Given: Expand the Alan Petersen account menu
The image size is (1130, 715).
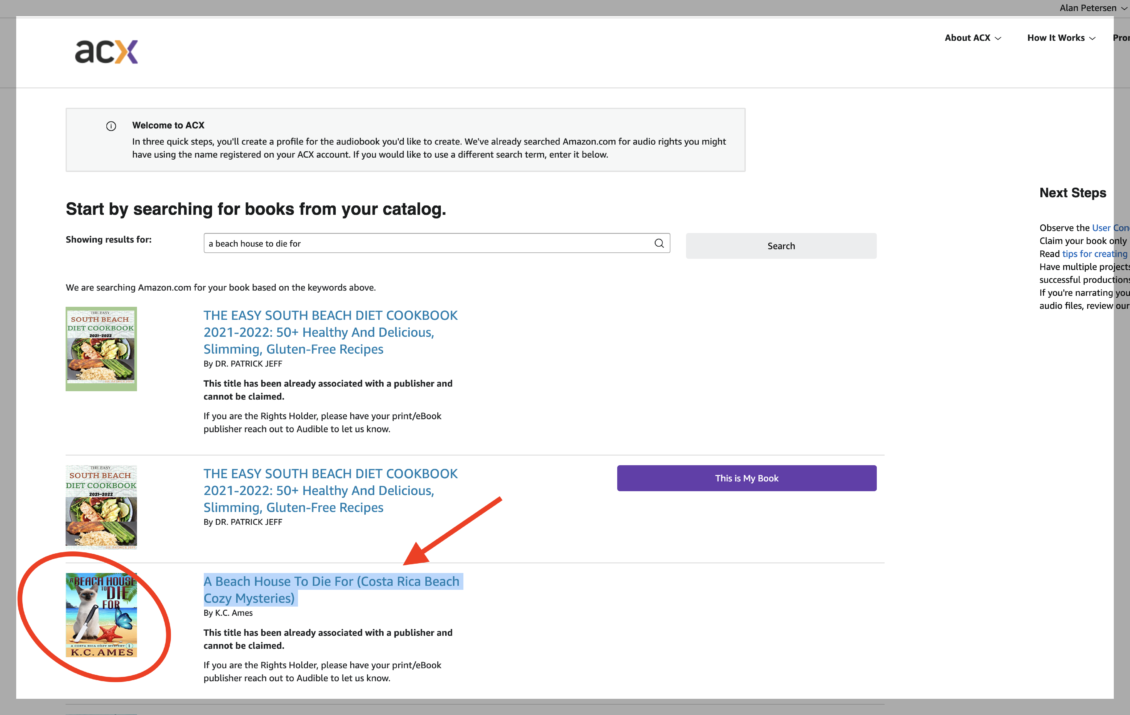Looking at the screenshot, I should pyautogui.click(x=1093, y=8).
